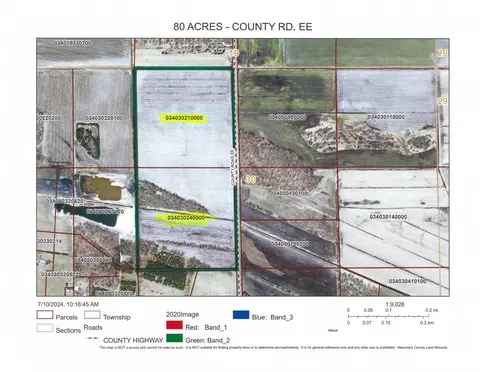Click the 'Roads' legend heading
The image size is (480, 372).
(93, 327)
